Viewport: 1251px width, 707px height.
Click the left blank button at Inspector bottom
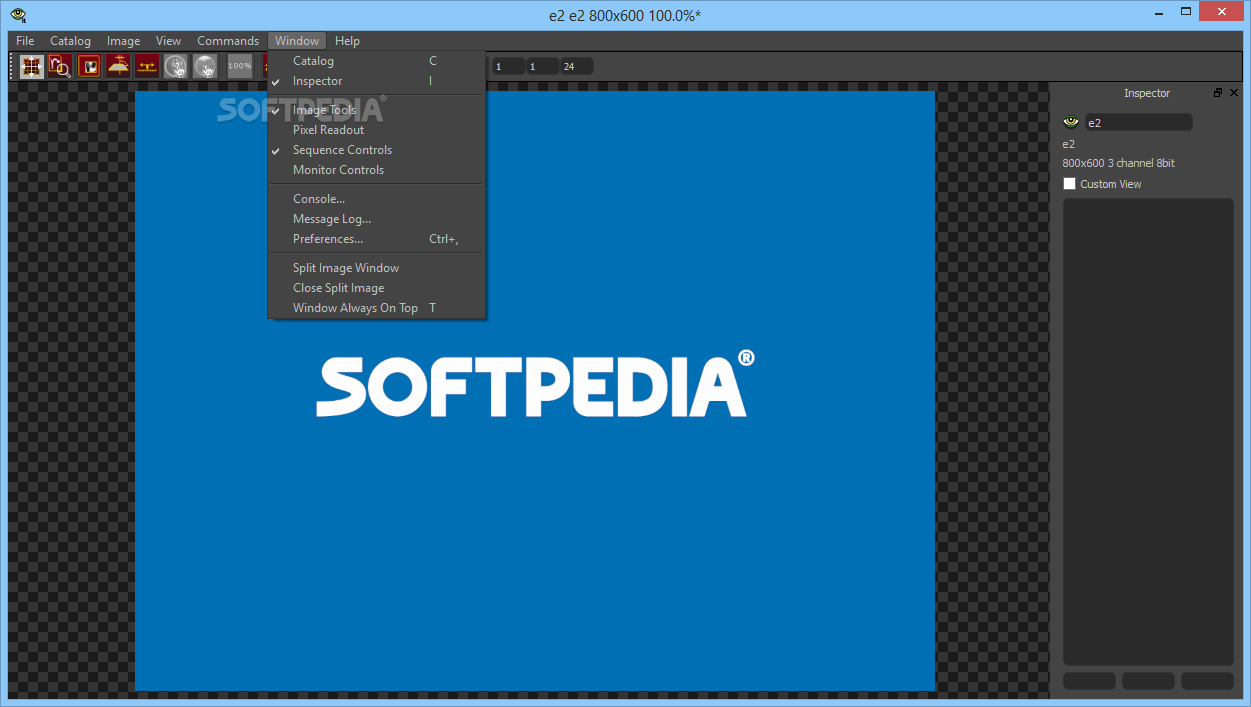(1089, 681)
